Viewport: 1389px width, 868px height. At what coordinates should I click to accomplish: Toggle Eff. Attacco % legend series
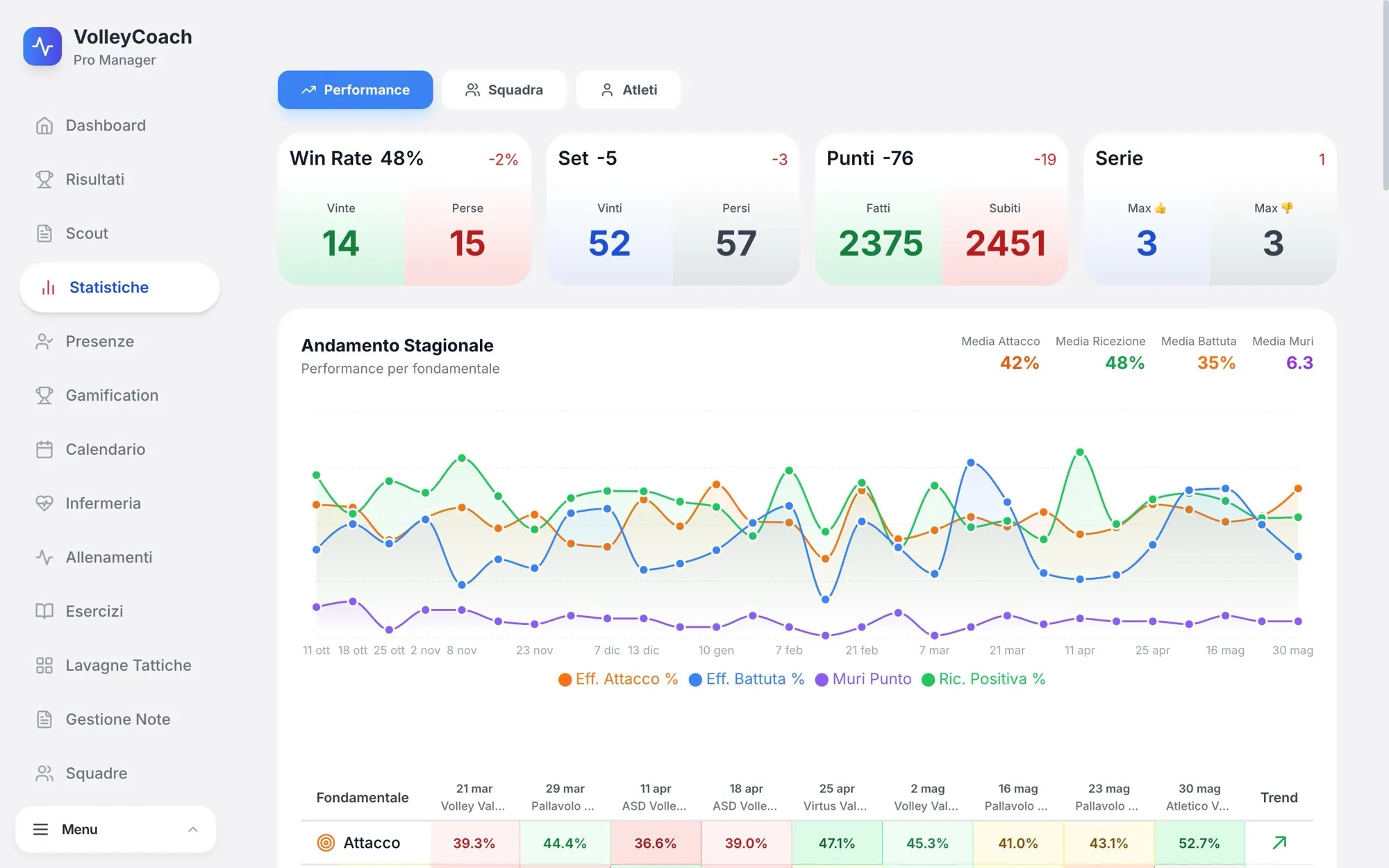coord(618,679)
